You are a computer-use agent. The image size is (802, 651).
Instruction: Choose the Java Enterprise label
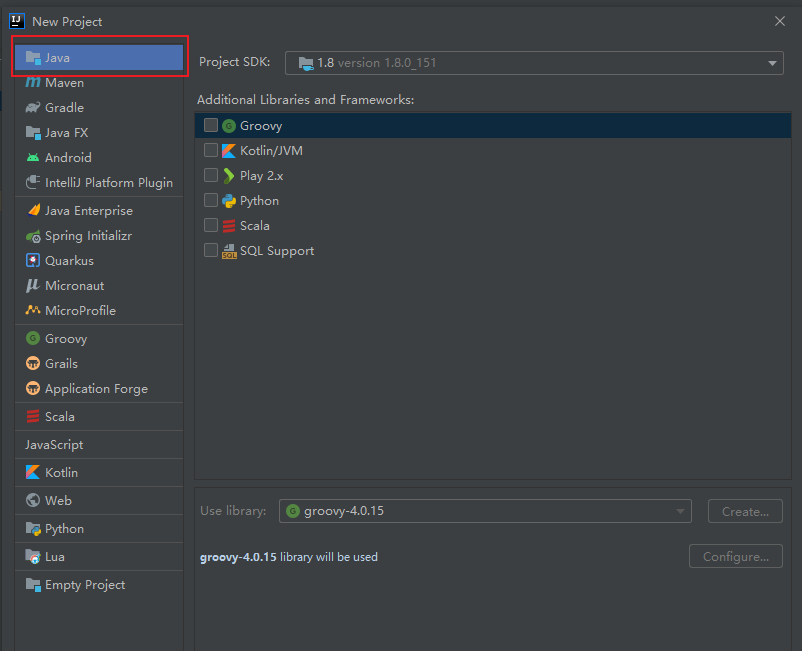click(89, 211)
